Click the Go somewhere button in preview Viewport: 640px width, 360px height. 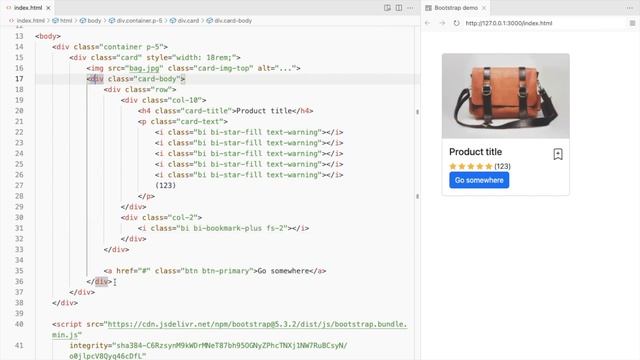479,180
